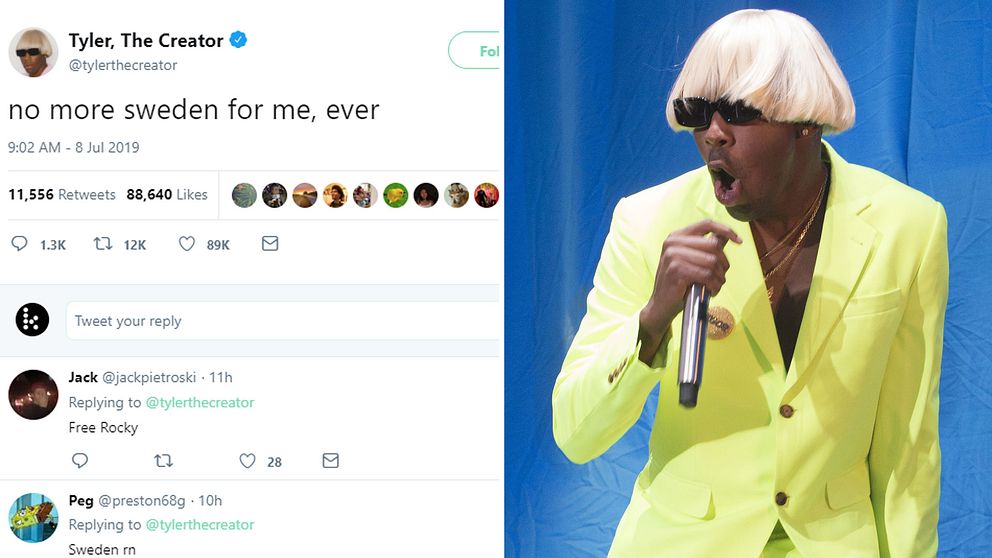Like the tweet with 89K likes
The width and height of the screenshot is (992, 558).
(x=186, y=243)
